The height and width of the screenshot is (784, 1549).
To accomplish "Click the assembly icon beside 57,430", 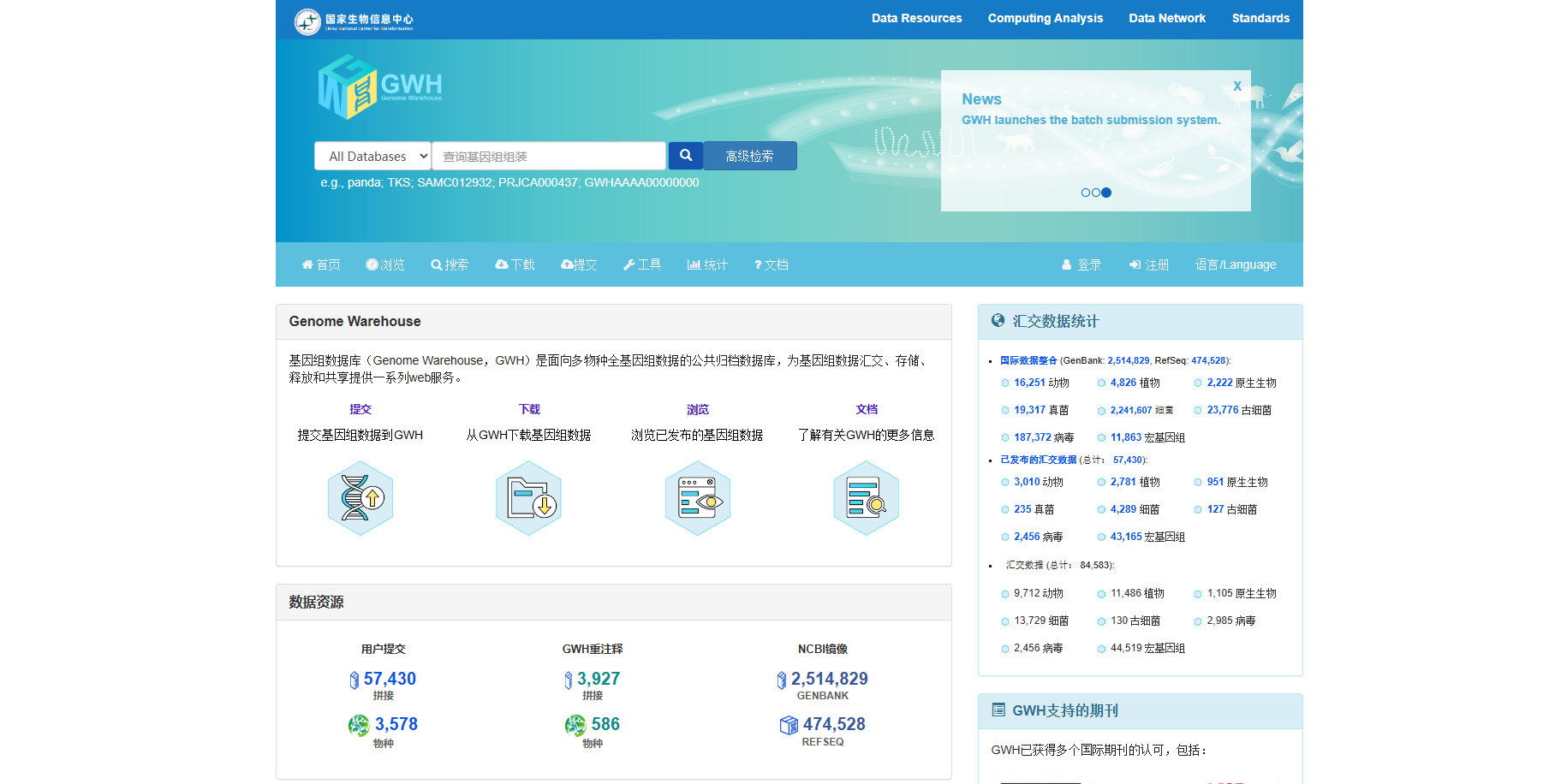I will click(x=354, y=680).
